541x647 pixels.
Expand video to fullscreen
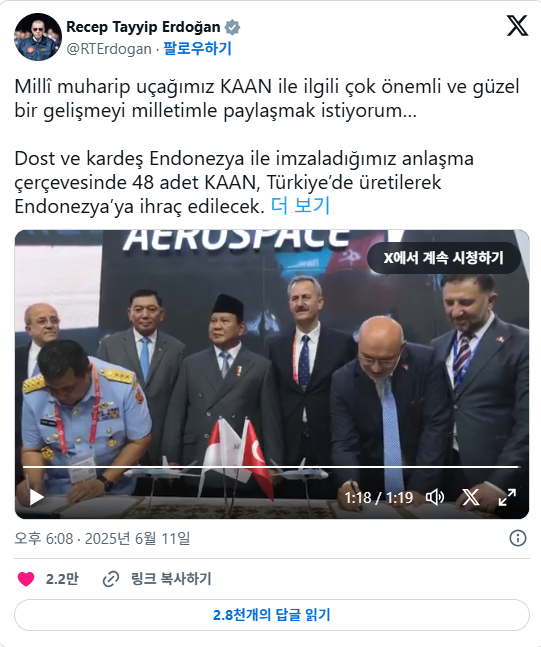click(507, 497)
